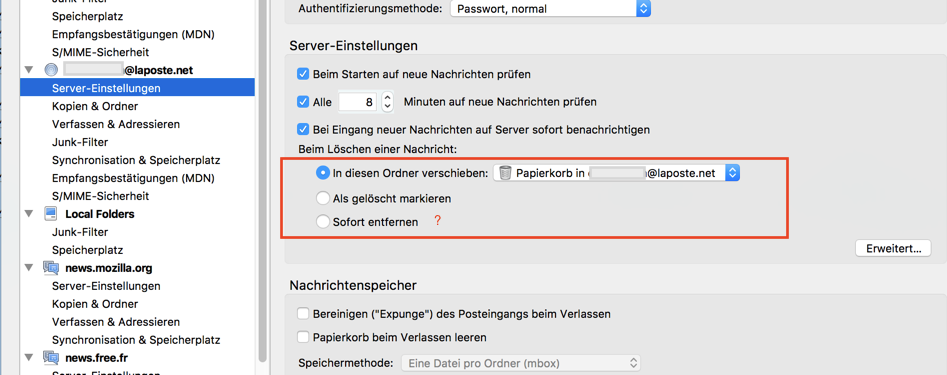Image resolution: width=947 pixels, height=375 pixels.
Task: Click the Papierkorb trash icon in folder dropdown
Action: (506, 173)
